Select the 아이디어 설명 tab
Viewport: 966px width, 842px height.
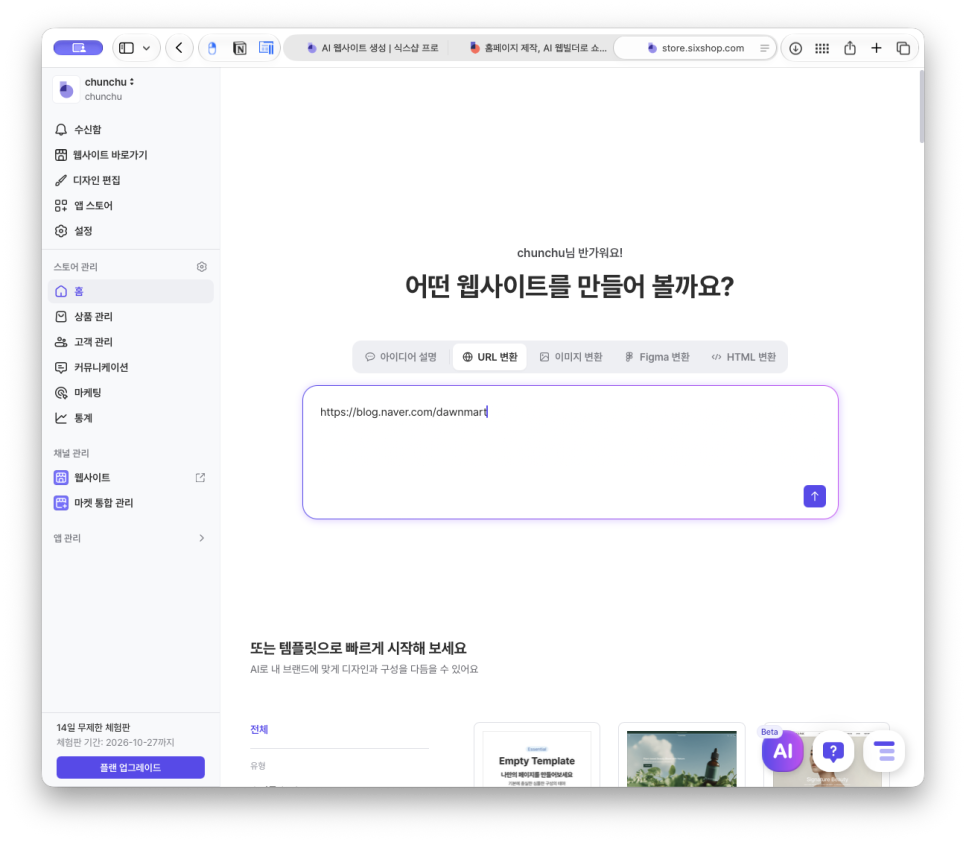pos(401,357)
